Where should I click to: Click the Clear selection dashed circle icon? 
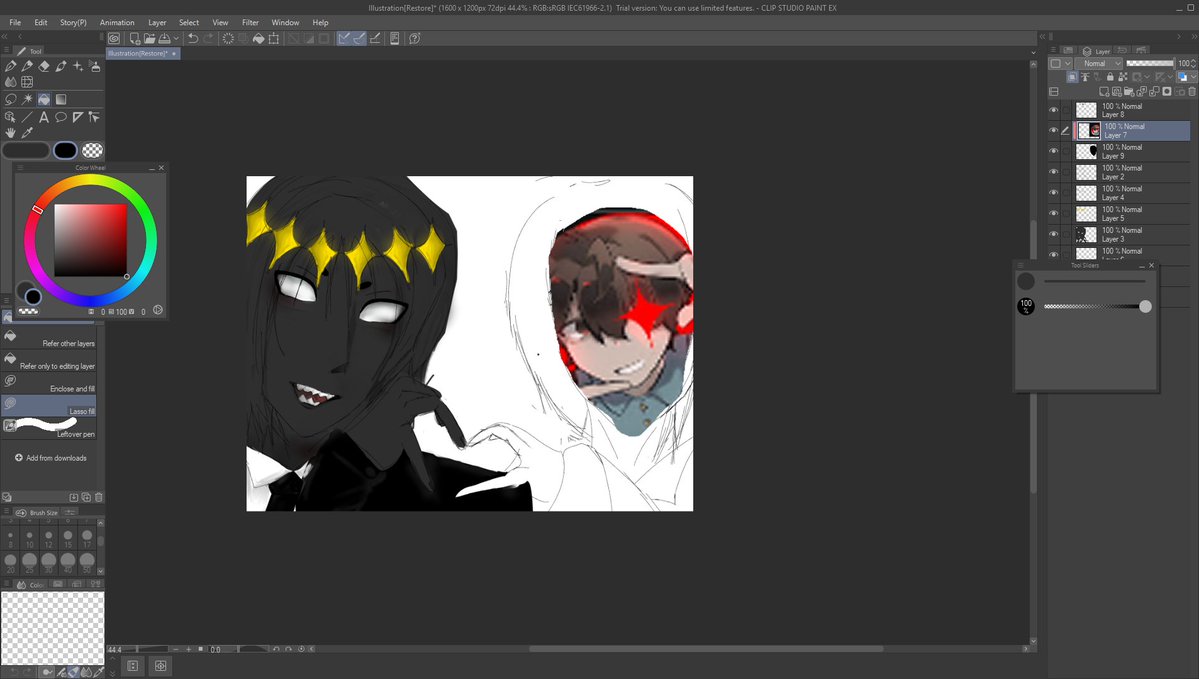(x=228, y=38)
